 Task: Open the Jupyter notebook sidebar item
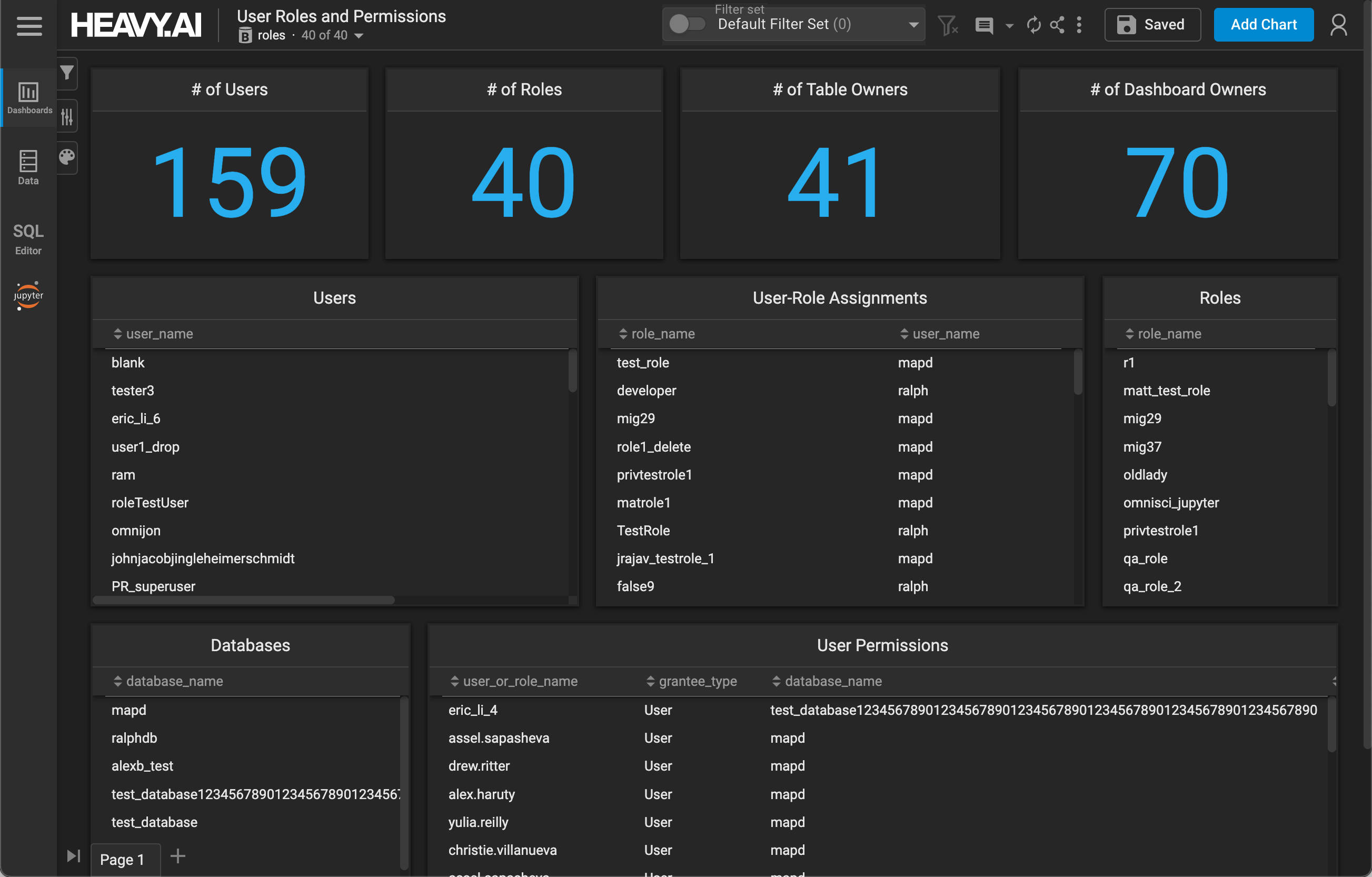pos(28,295)
